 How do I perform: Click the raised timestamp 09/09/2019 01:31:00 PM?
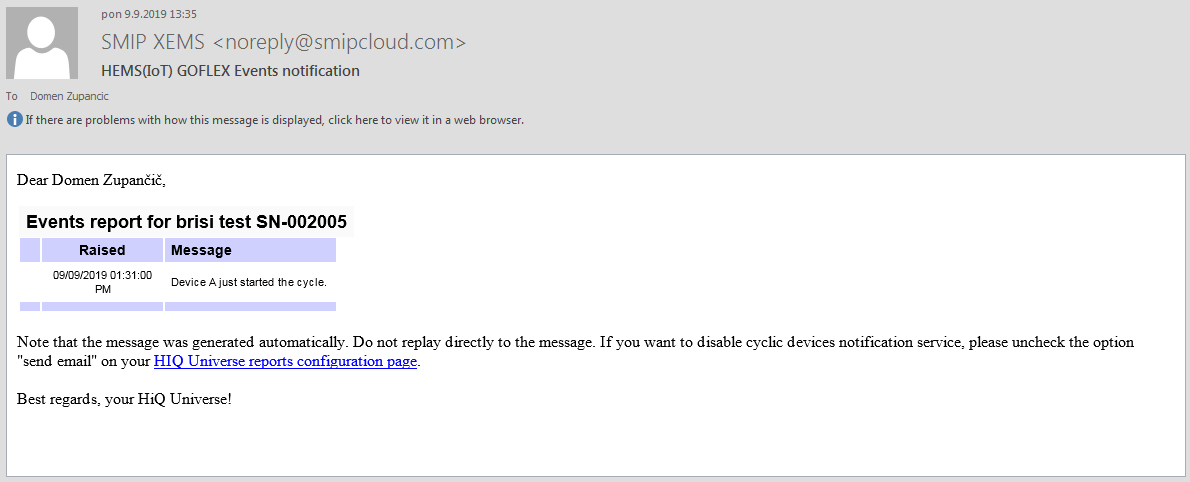pos(102,282)
